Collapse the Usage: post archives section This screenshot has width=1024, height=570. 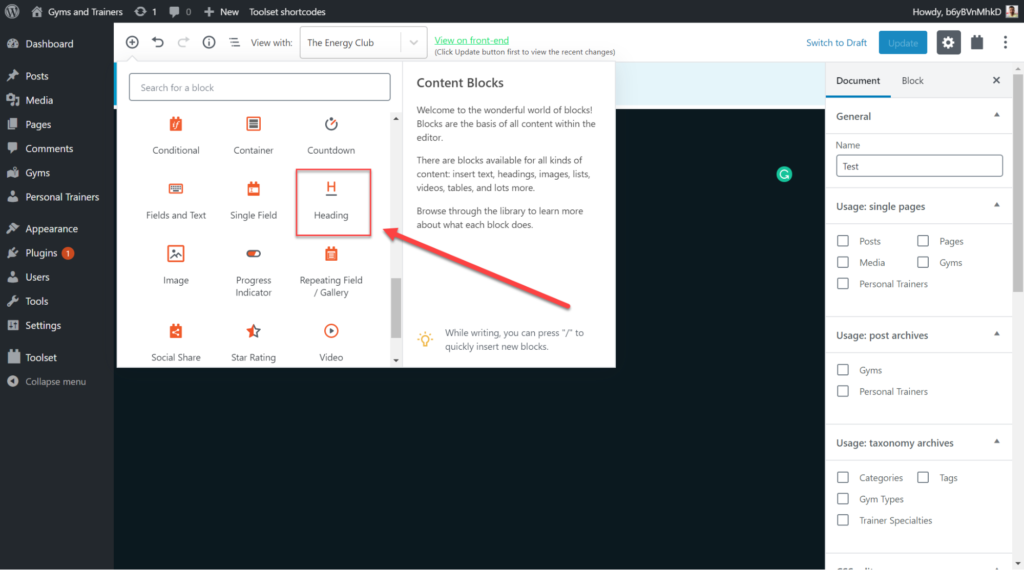click(x=919, y=335)
